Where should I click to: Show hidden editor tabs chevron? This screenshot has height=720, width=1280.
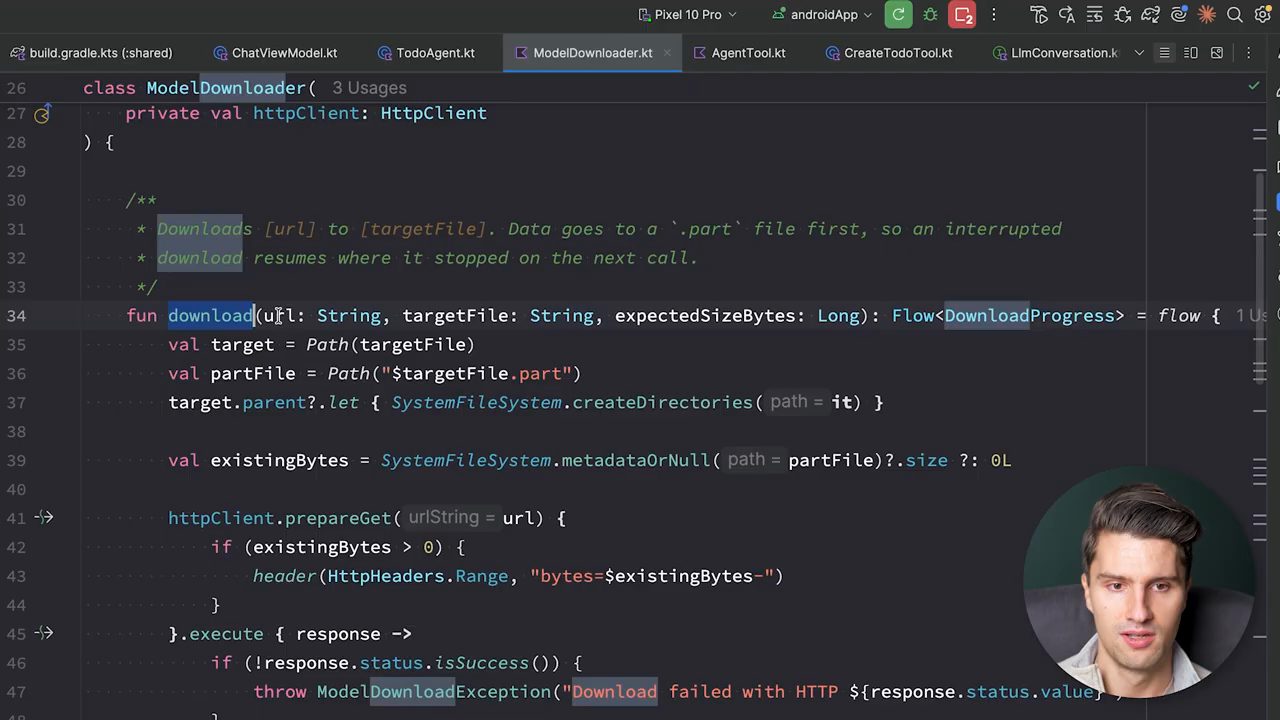pos(1139,53)
